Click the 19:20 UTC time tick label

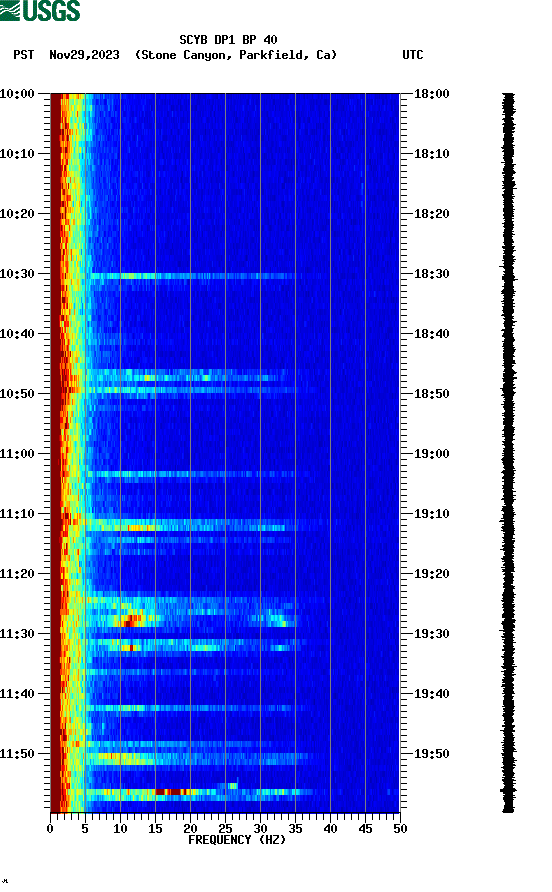[431, 574]
